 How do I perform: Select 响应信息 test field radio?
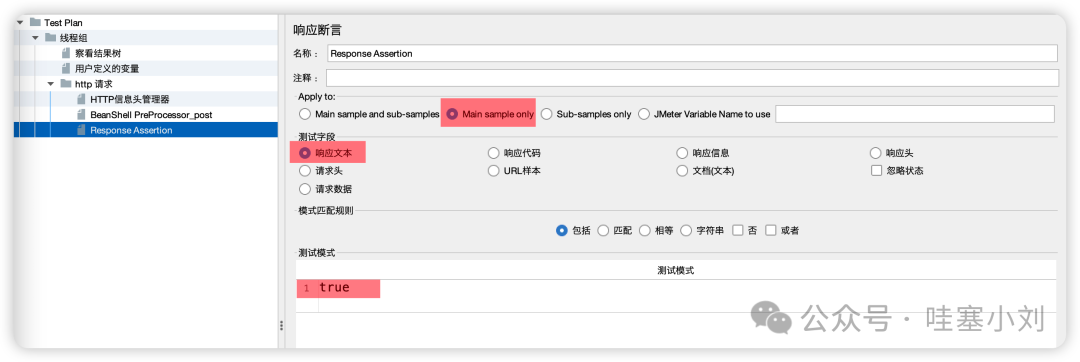(682, 153)
